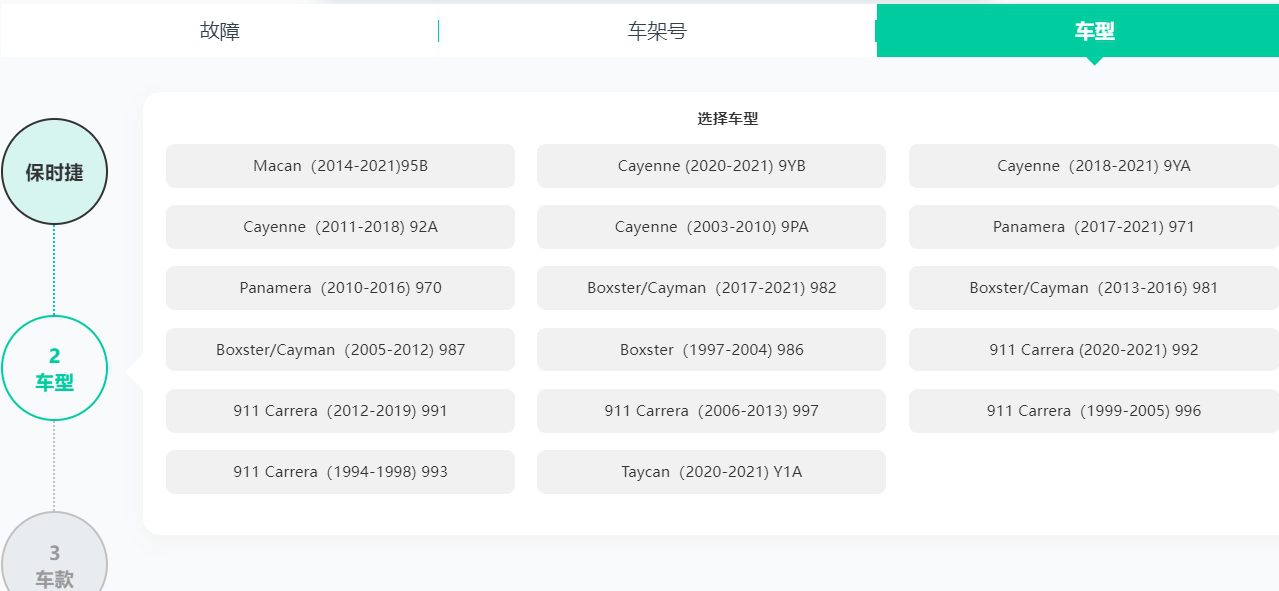Screen dimensions: 1279x591
Task: Choose Boxster/Cayman (2017-2021) 982
Action: 711,288
